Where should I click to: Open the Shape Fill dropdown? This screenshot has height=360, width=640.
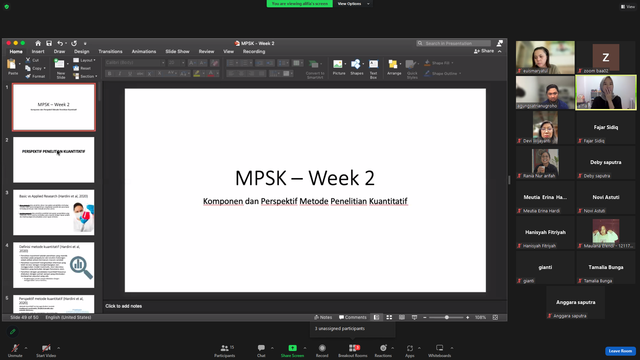(x=439, y=63)
